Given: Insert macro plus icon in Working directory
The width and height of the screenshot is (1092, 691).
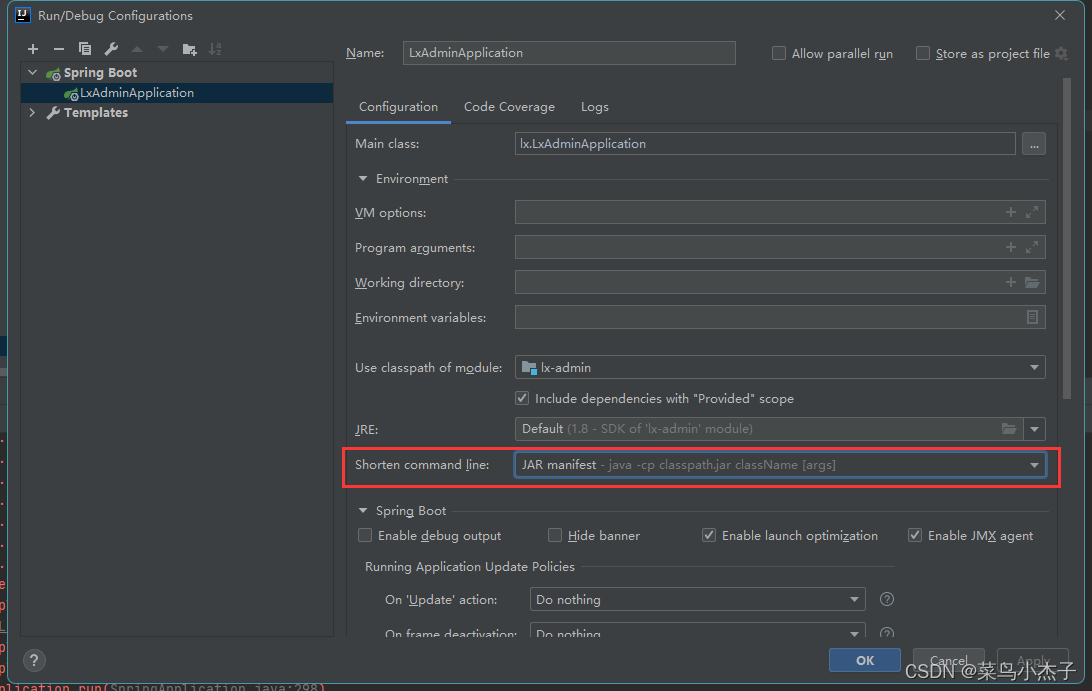Looking at the screenshot, I should point(1011,282).
